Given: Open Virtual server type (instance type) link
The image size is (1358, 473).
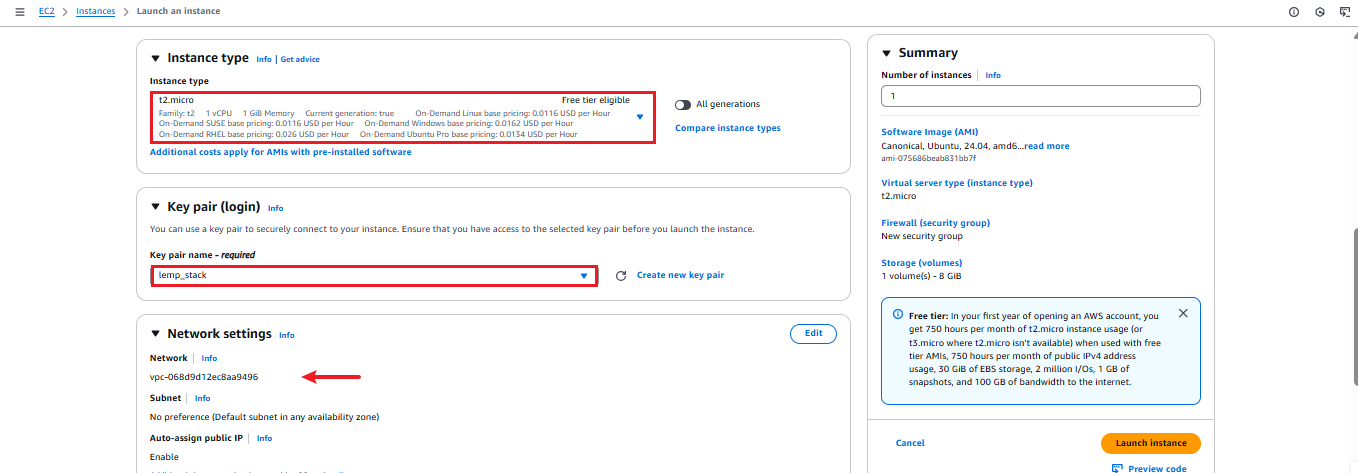Looking at the screenshot, I should (x=957, y=183).
